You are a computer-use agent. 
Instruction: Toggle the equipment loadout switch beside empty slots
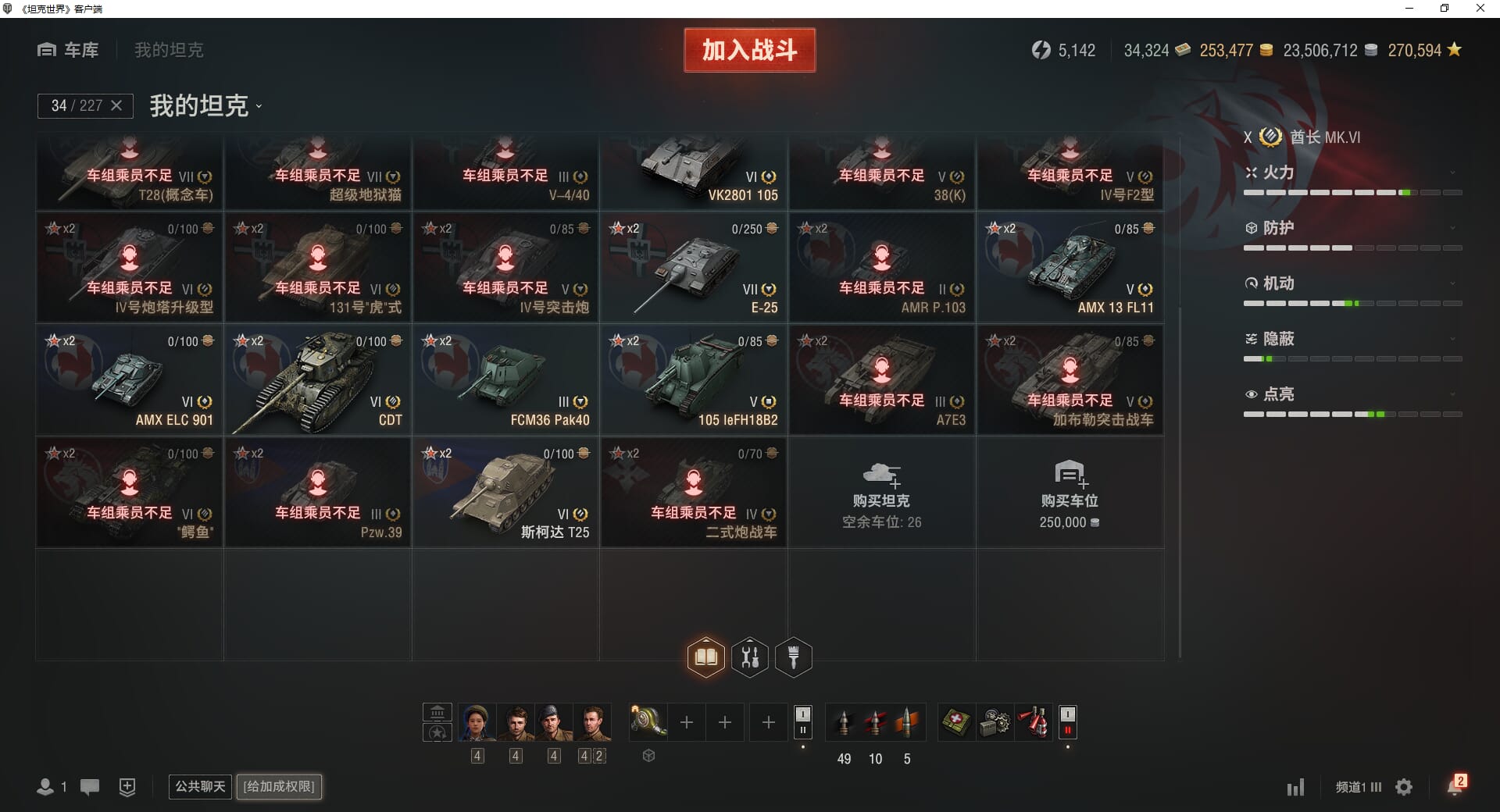(x=802, y=722)
